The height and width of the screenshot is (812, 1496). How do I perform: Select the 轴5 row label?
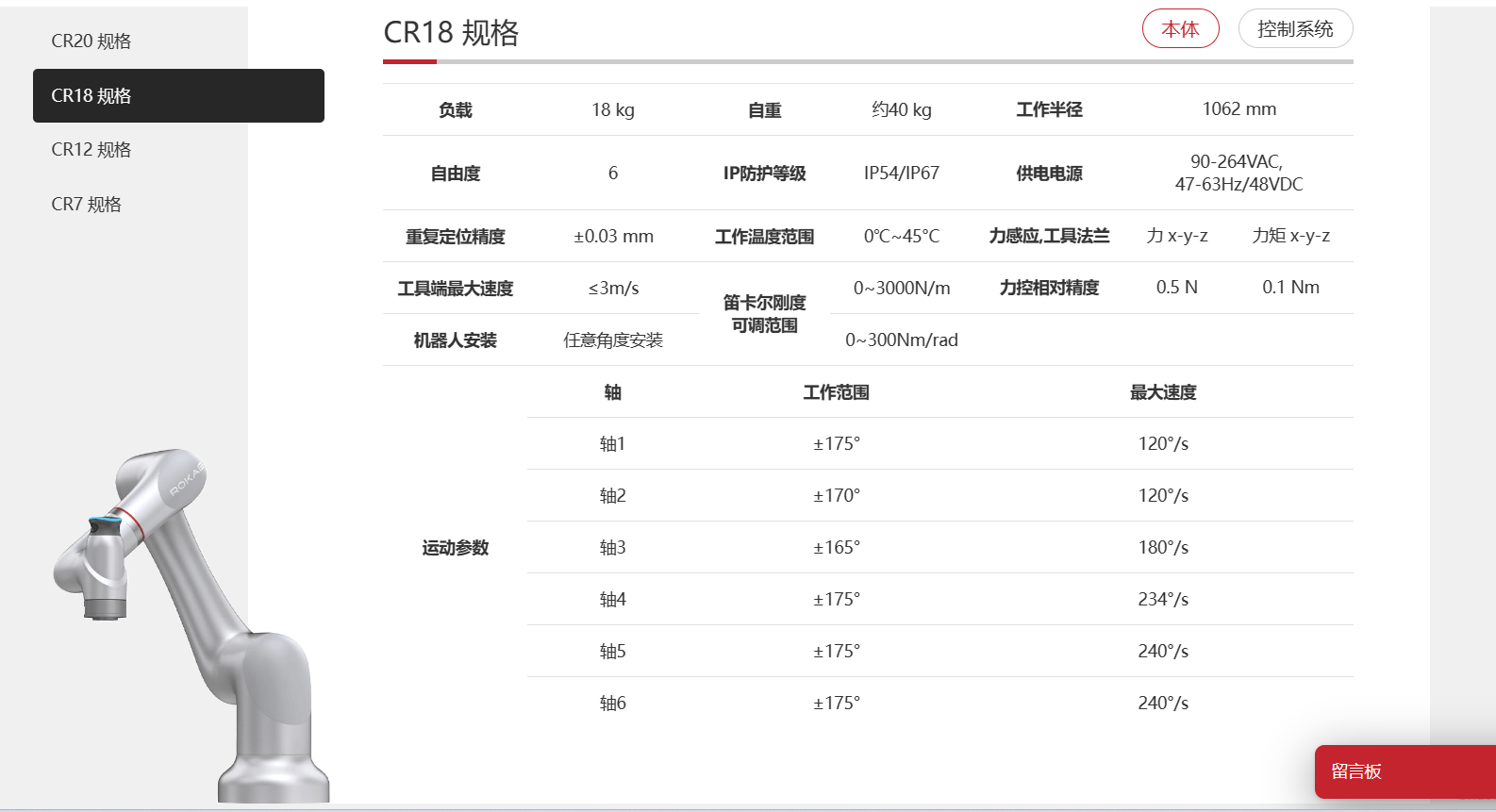coord(613,652)
